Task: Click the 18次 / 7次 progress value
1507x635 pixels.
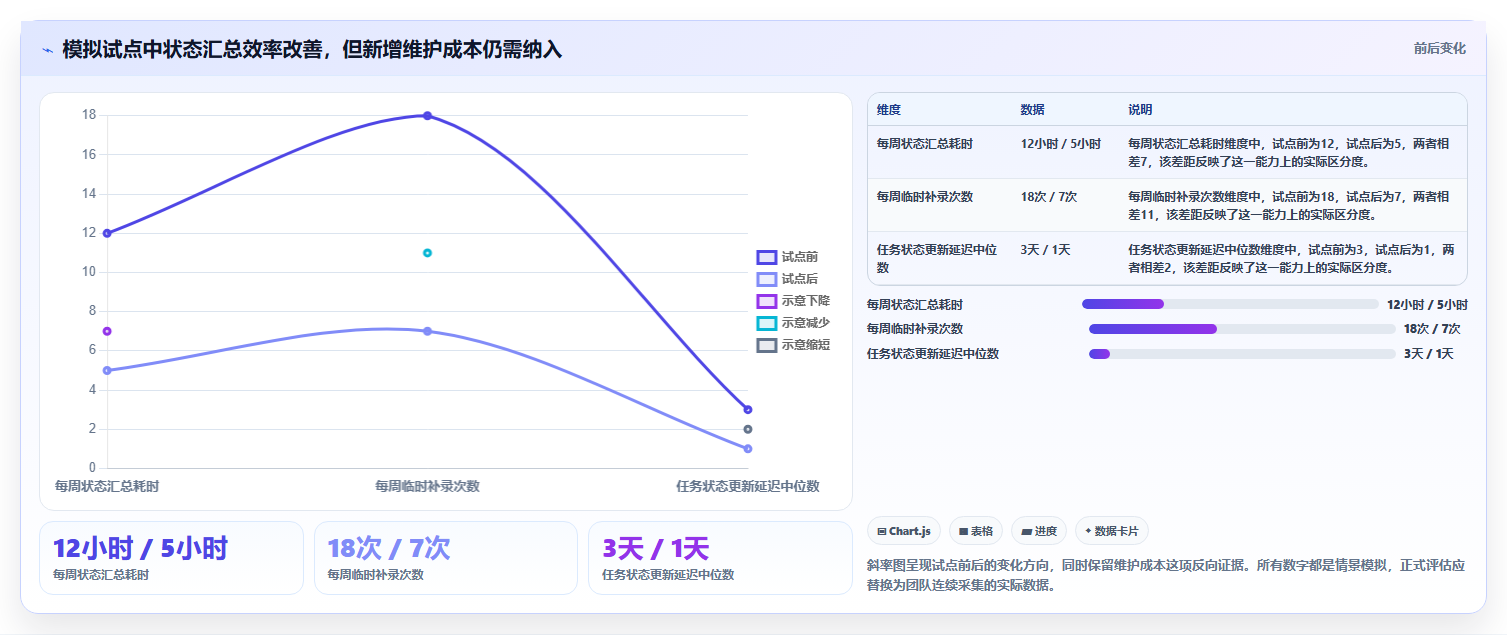Action: pos(1432,329)
